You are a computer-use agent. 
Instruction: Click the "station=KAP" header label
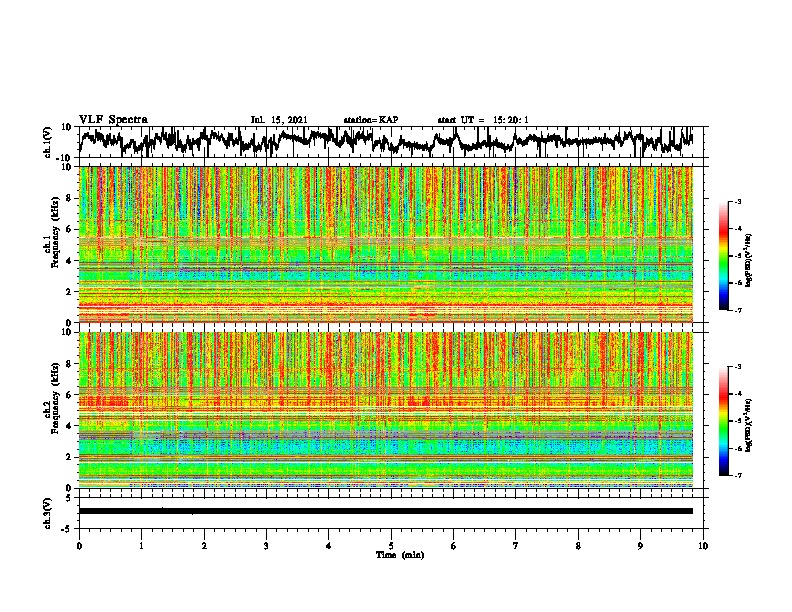(371, 120)
